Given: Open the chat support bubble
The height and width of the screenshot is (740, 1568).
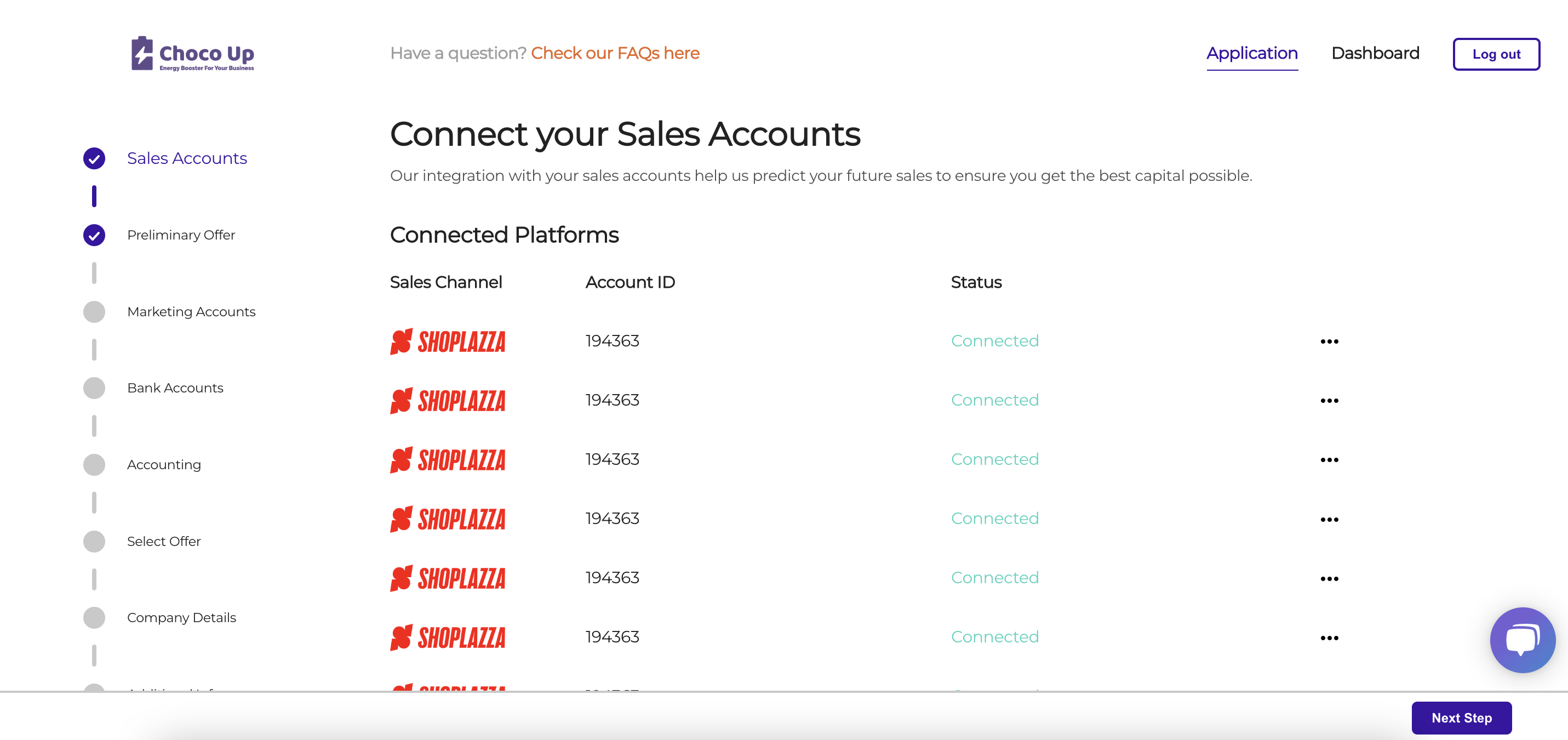Looking at the screenshot, I should 1522,640.
